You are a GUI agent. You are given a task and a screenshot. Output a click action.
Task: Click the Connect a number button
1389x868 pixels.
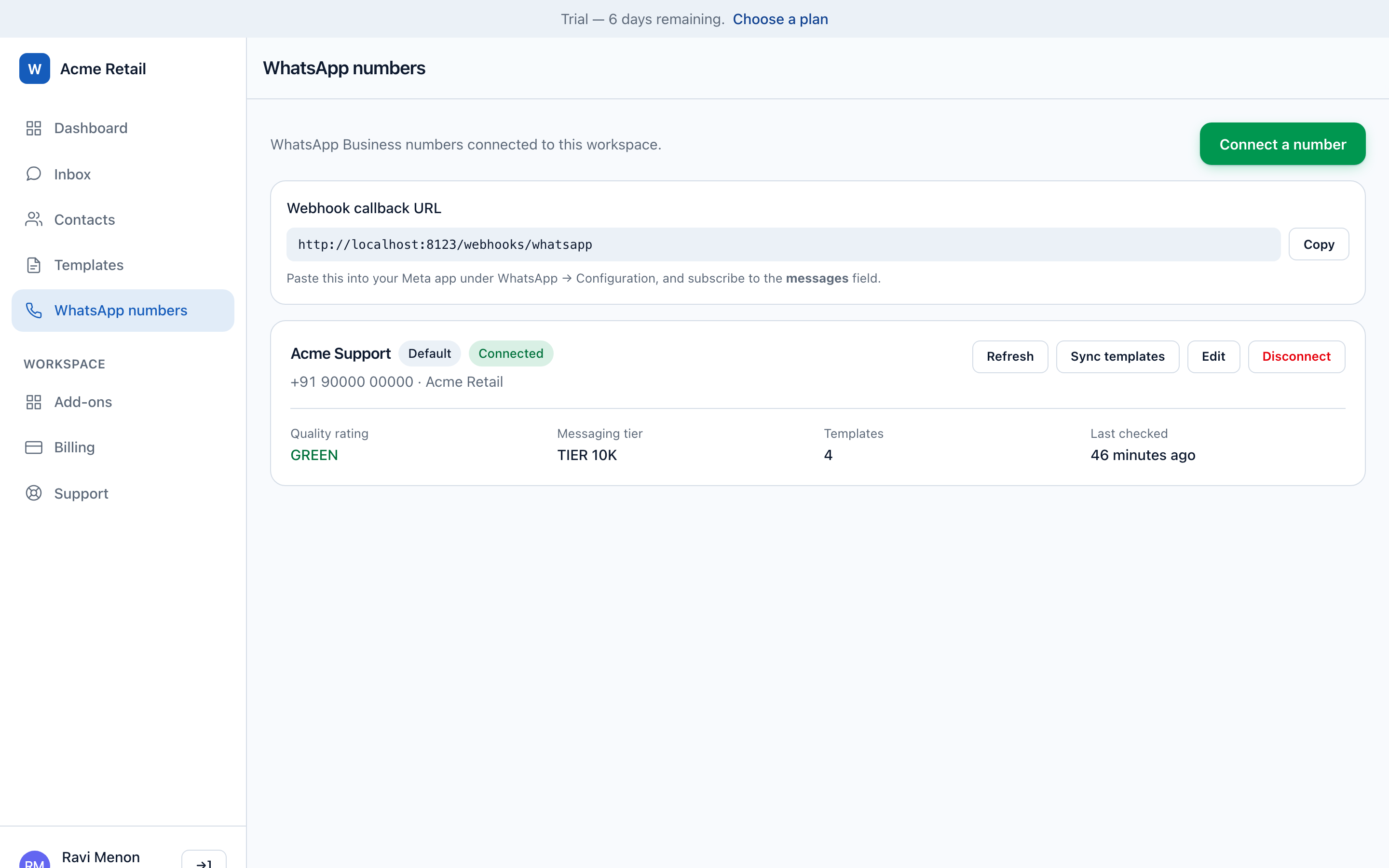coord(1282,144)
